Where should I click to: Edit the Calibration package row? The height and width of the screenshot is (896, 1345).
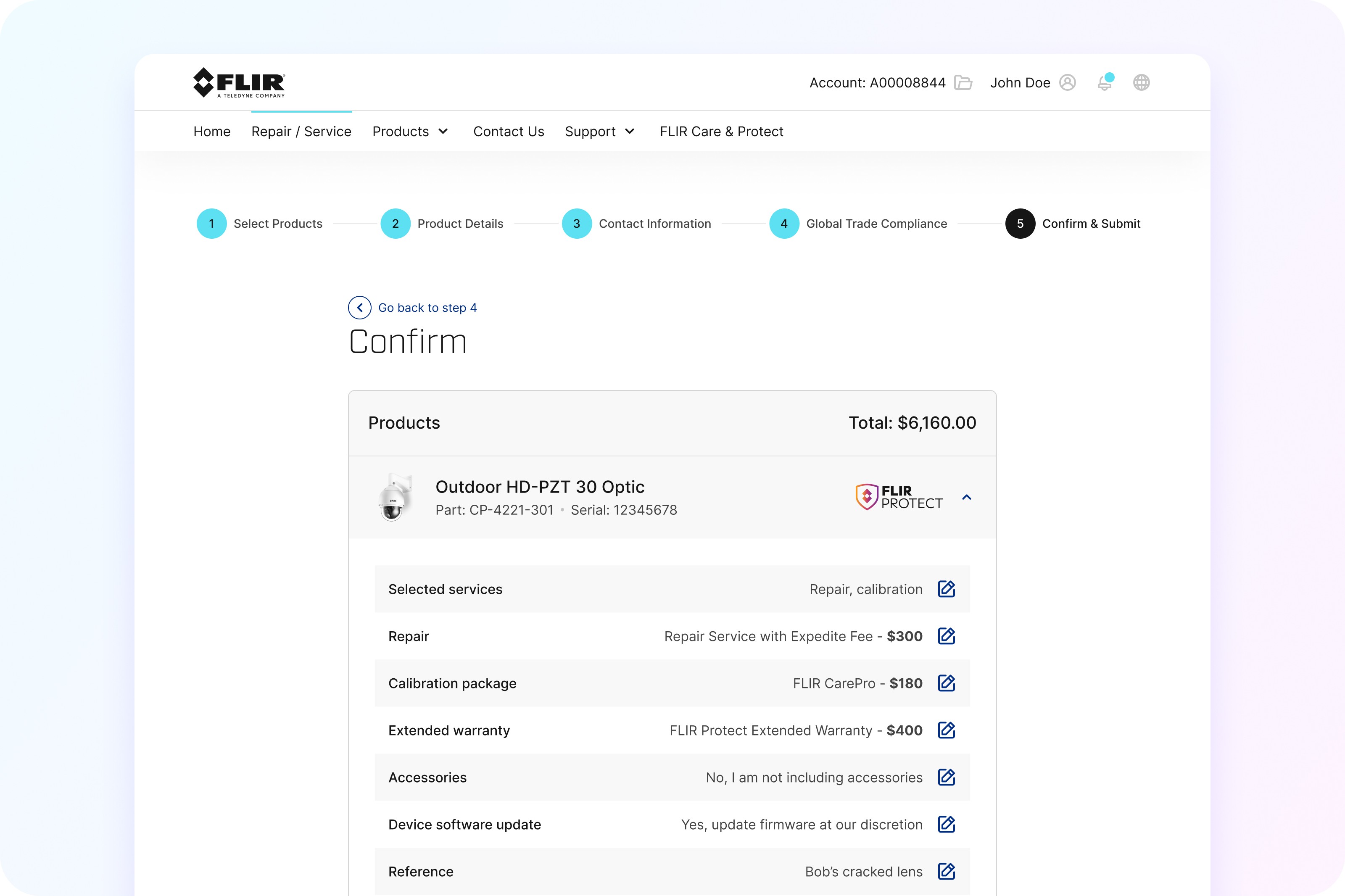(x=947, y=683)
